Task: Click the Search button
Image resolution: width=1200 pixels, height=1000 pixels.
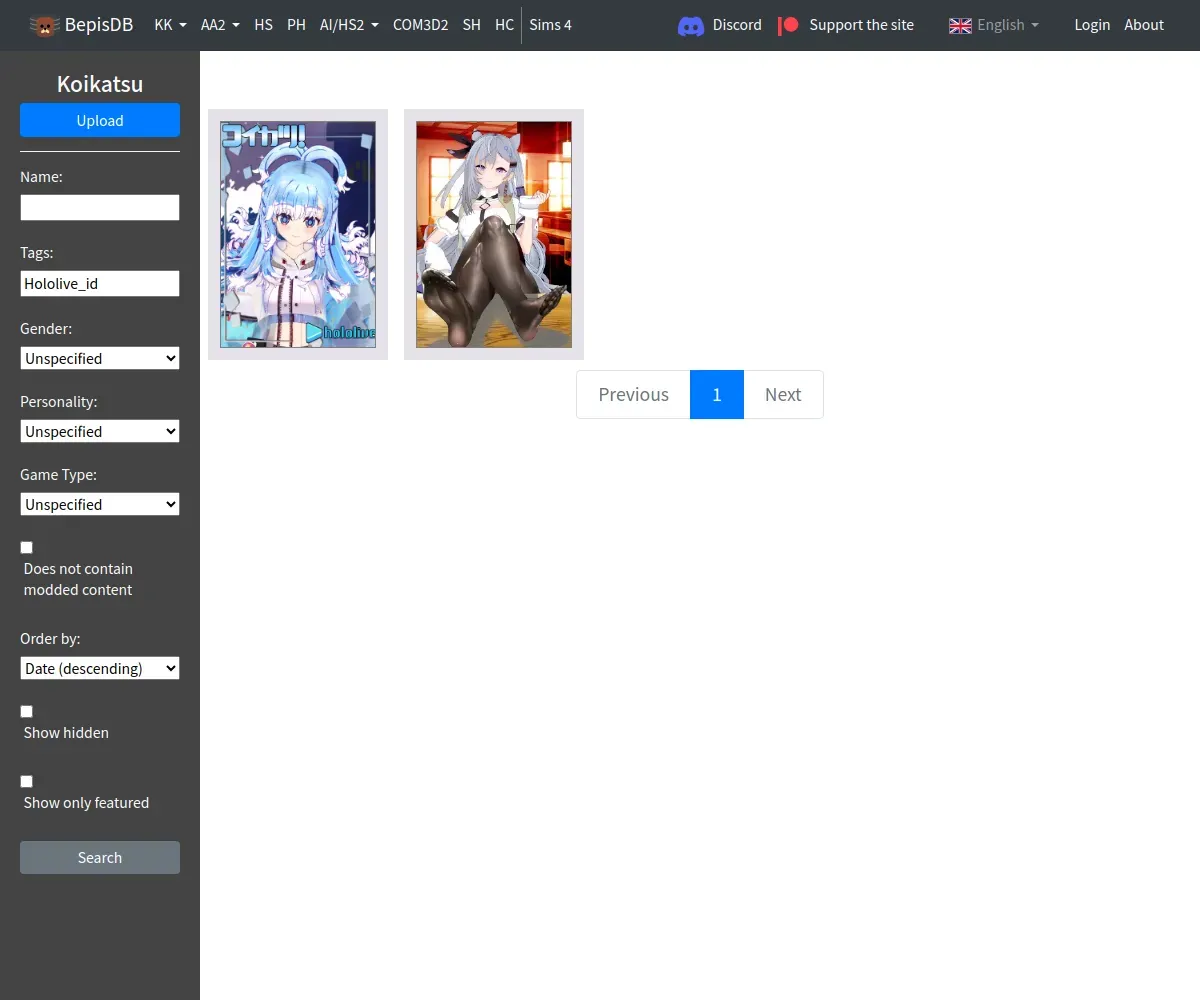Action: [100, 857]
